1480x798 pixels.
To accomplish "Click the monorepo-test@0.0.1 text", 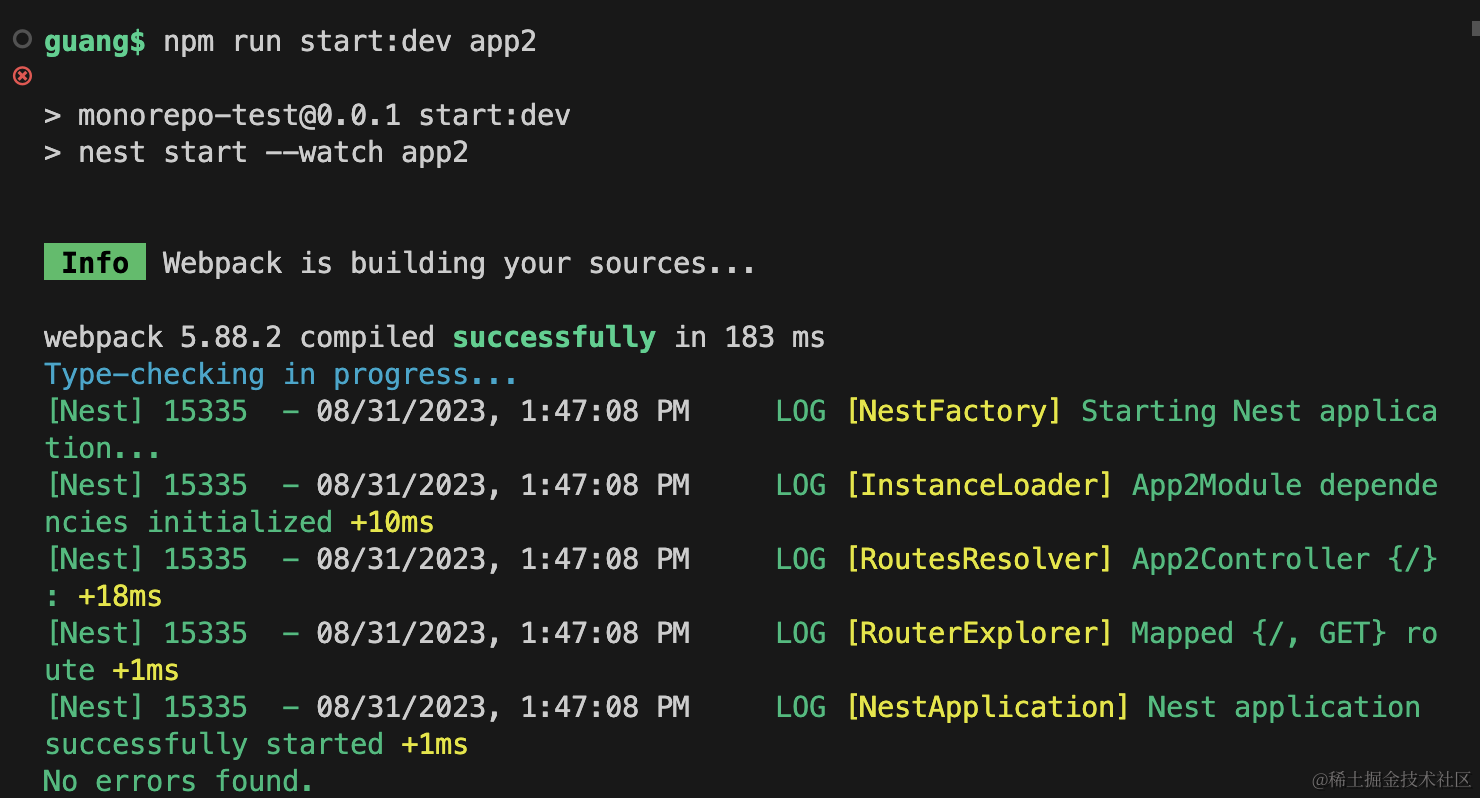I will (x=239, y=116).
